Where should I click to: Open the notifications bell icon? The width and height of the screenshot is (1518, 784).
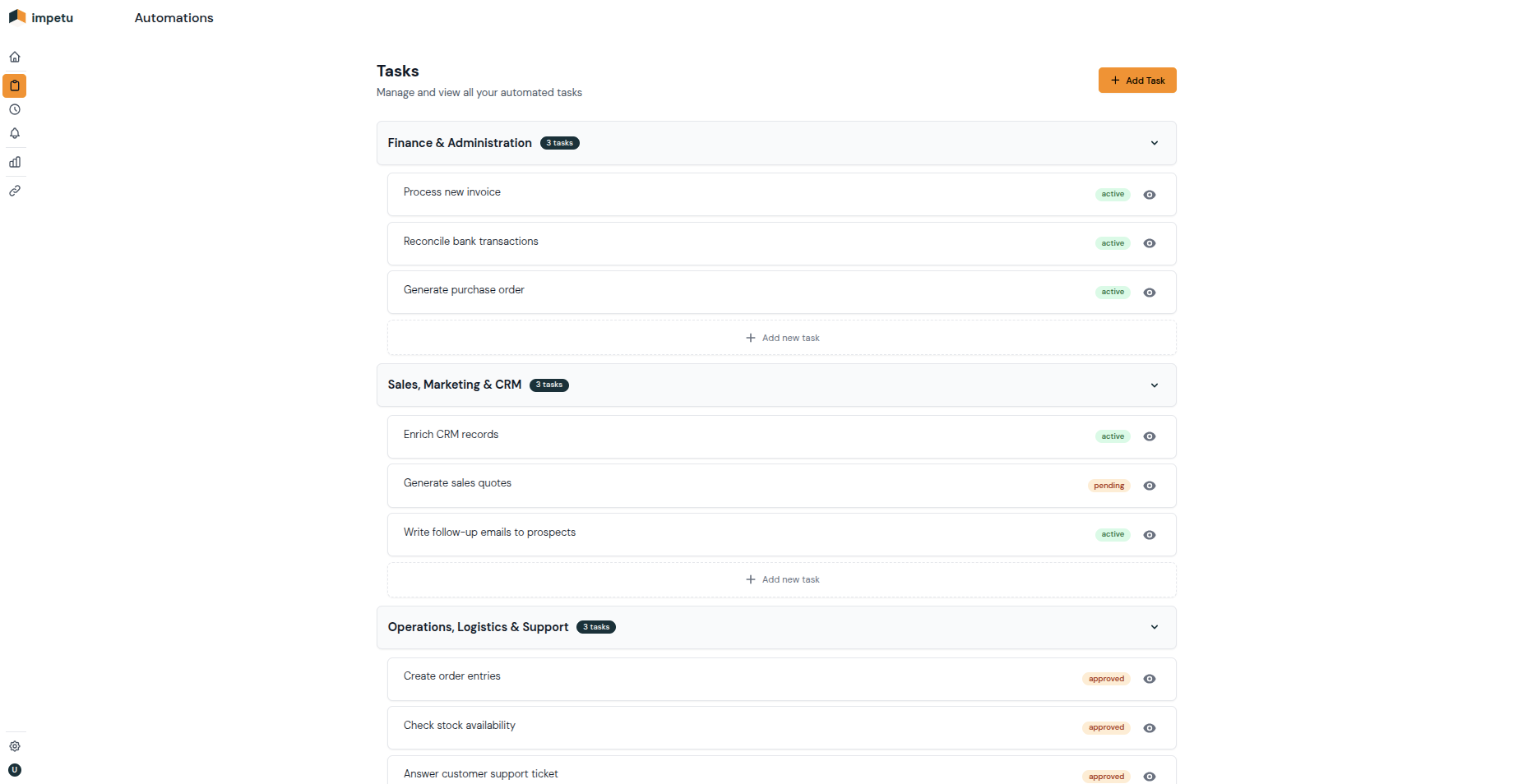[15, 133]
